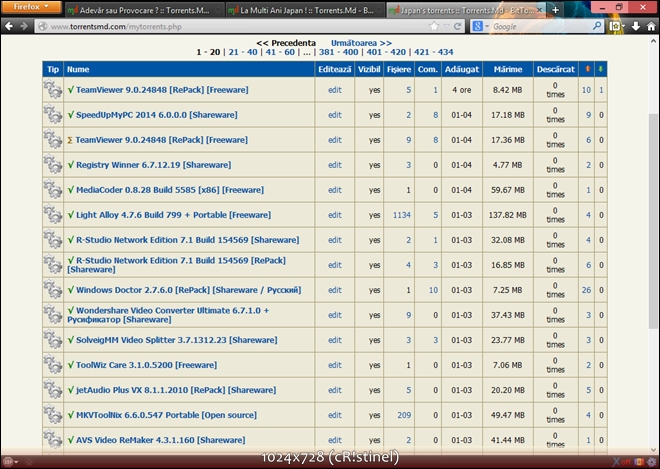Image resolution: width=660 pixels, height=469 pixels.
Task: Open AVS Video ReMaker 4.3.1.160 torrent
Action: (x=161, y=440)
